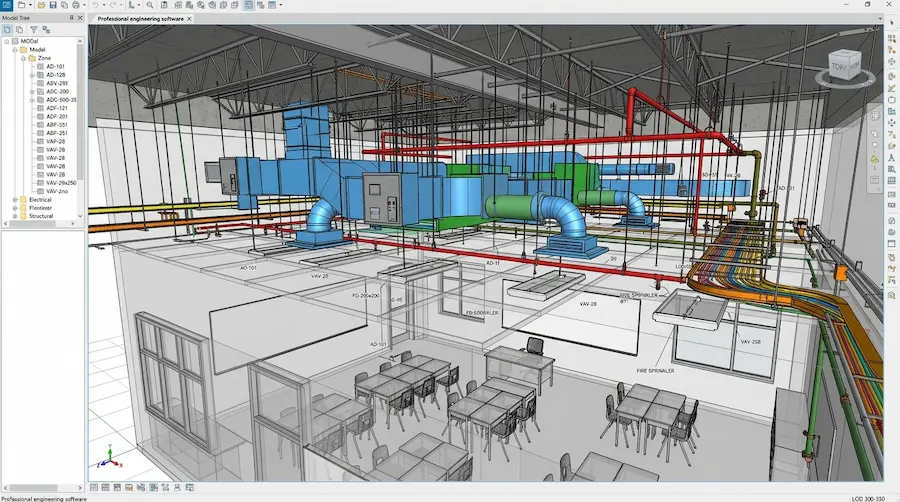Click the TOP face of the view cube
This screenshot has width=900, height=502.
(x=839, y=67)
